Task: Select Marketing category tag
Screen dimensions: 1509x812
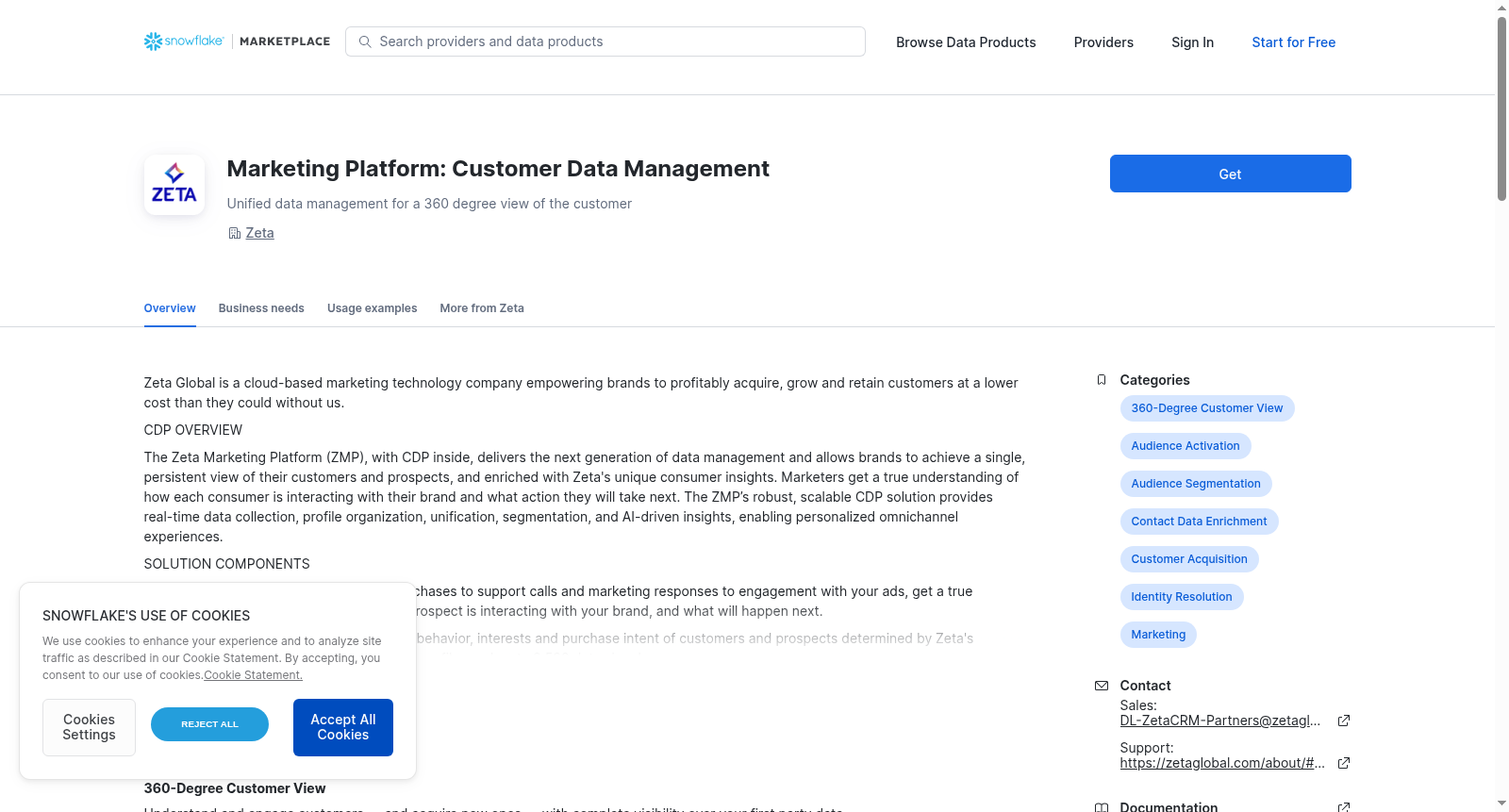Action: point(1158,635)
